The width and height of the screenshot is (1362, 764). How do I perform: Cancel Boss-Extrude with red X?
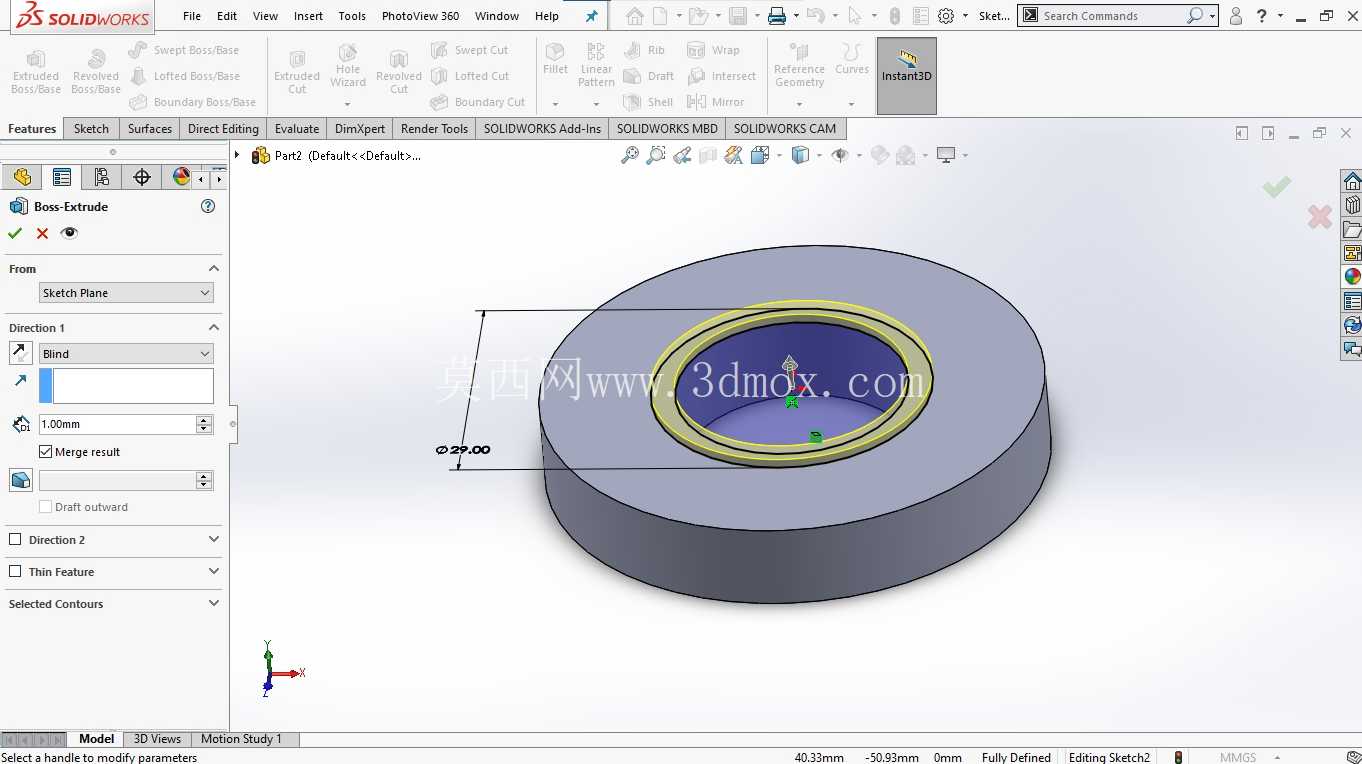pos(42,233)
